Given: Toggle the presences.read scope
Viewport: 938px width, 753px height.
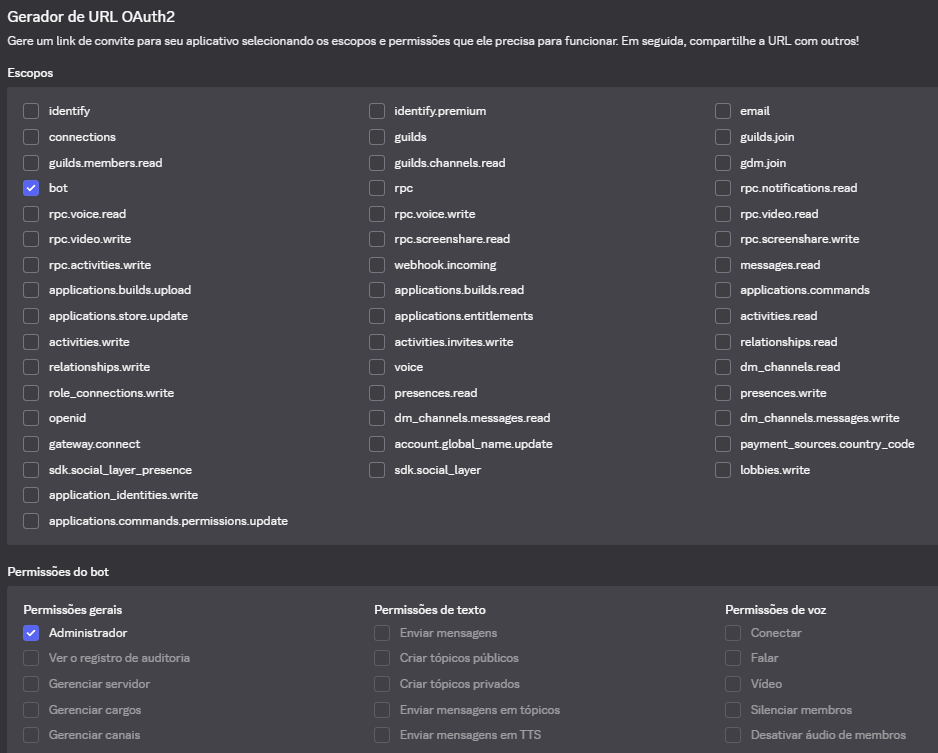Looking at the screenshot, I should click(377, 393).
